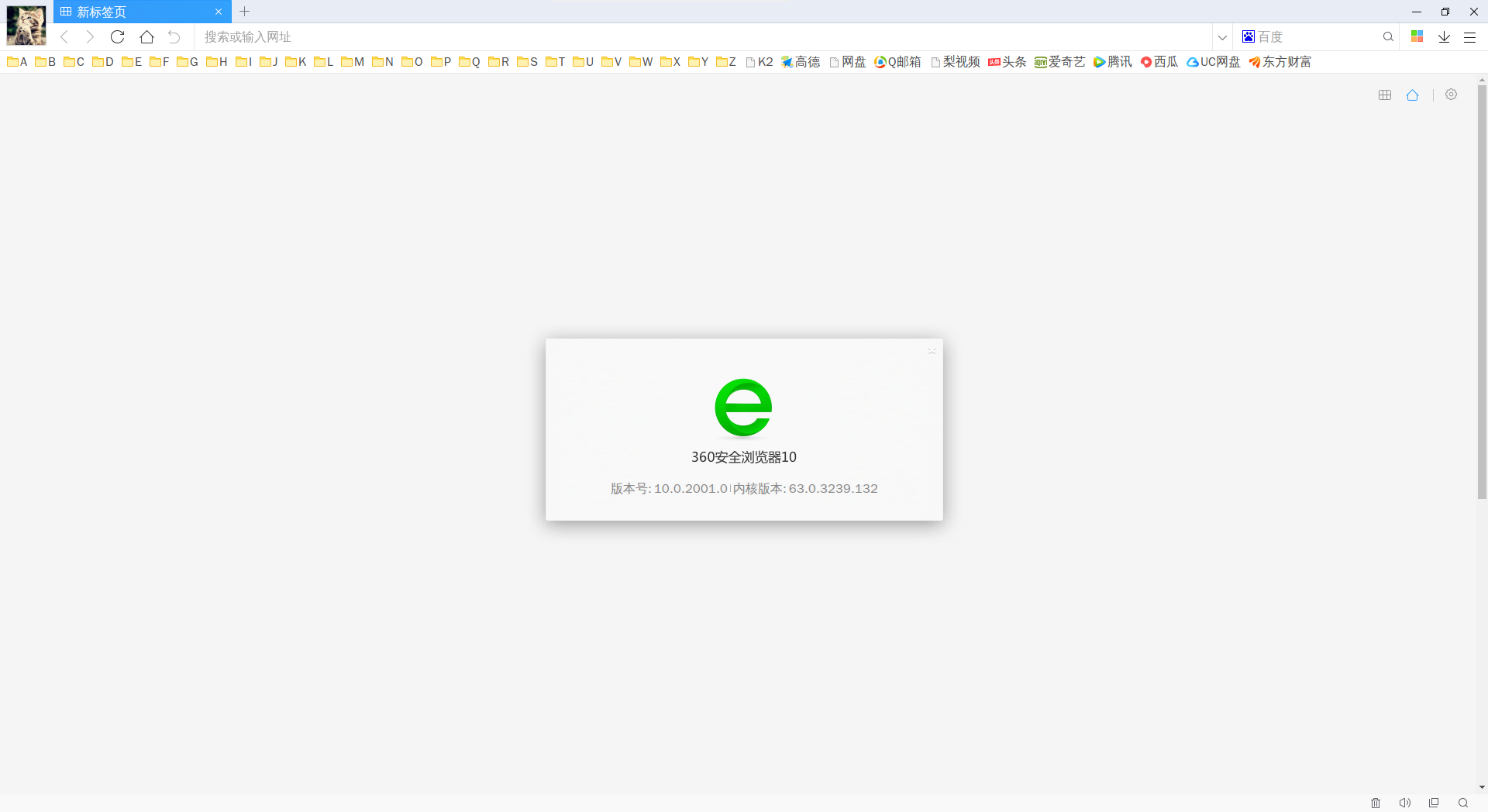The image size is (1488, 812).
Task: Switch new tab page to grid view
Action: coord(1385,95)
